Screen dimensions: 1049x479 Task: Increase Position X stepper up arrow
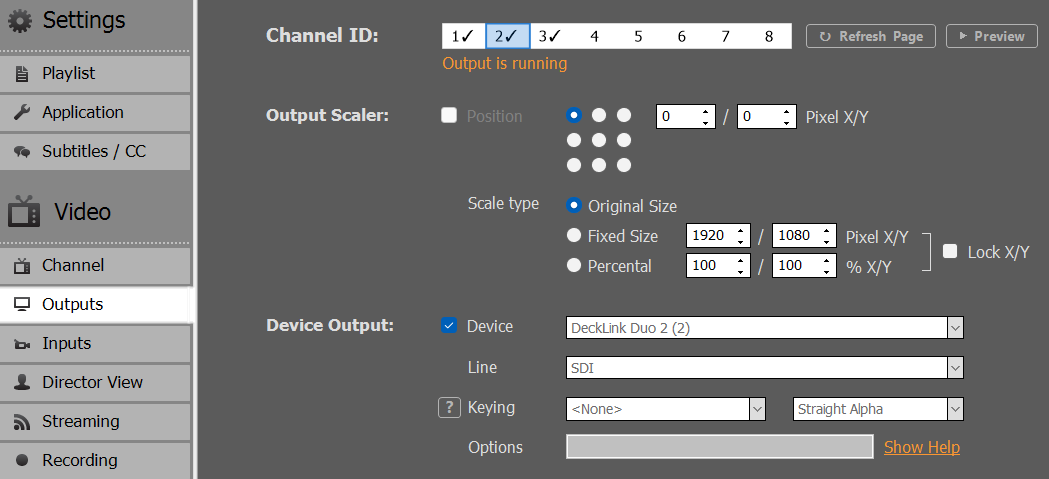click(706, 110)
